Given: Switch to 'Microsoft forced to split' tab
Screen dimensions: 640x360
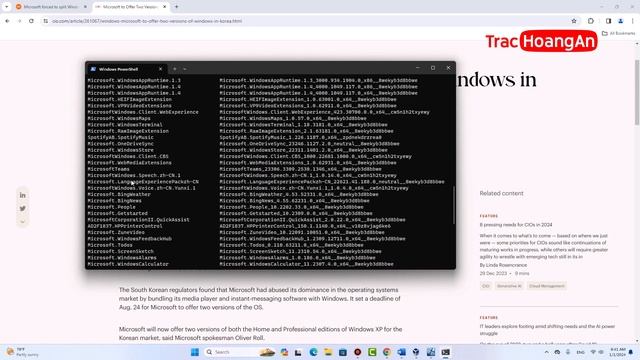Looking at the screenshot, I should pyautogui.click(x=50, y=7).
